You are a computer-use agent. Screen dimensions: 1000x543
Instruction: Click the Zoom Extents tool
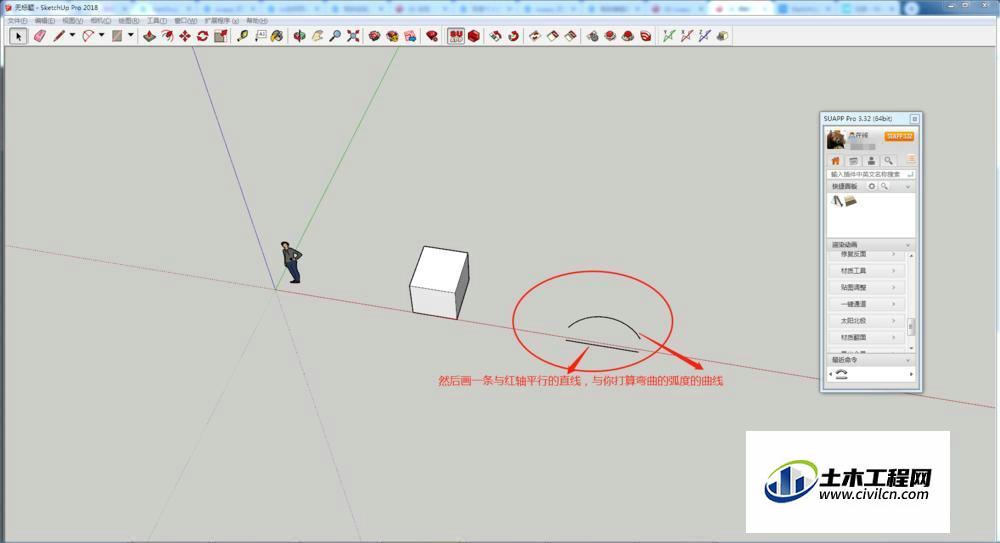click(x=353, y=36)
